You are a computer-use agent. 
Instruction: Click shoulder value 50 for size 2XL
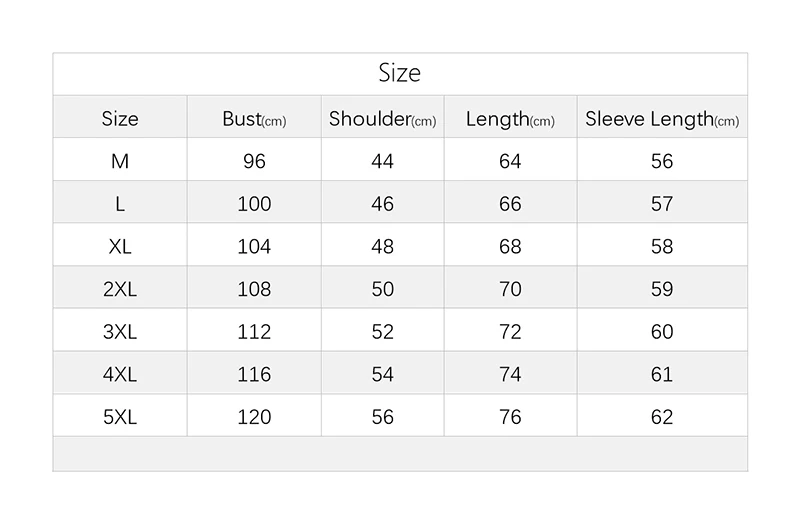382,289
